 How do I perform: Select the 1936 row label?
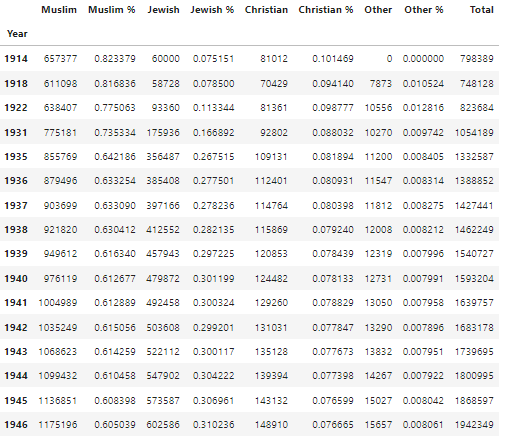pos(16,181)
